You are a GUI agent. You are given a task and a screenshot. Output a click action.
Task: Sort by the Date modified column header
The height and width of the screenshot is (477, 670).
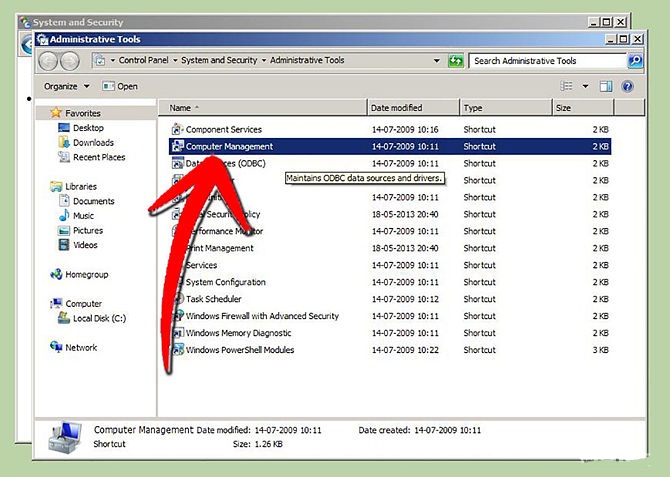point(394,107)
